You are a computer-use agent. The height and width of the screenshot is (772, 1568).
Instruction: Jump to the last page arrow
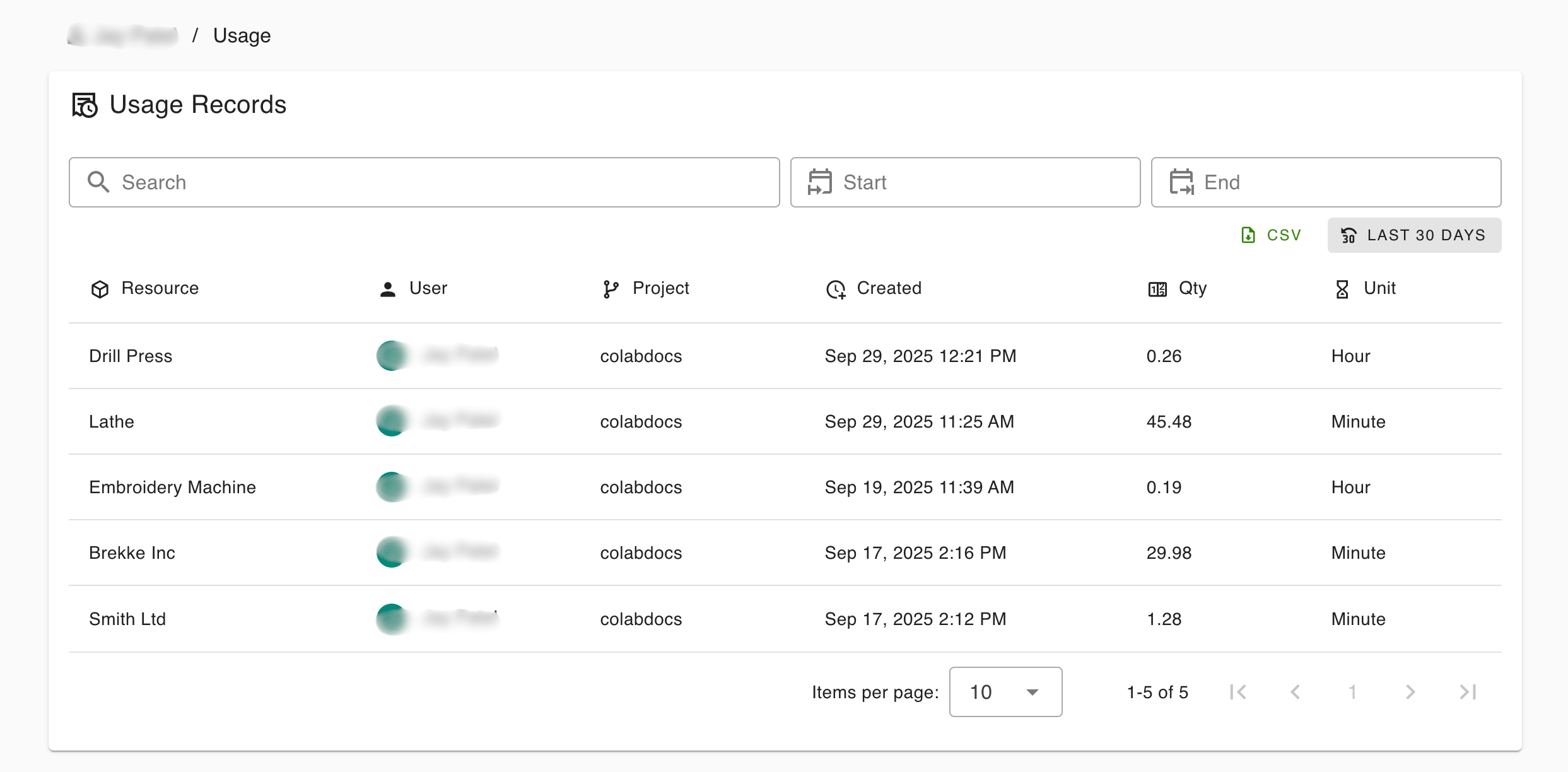(x=1468, y=692)
